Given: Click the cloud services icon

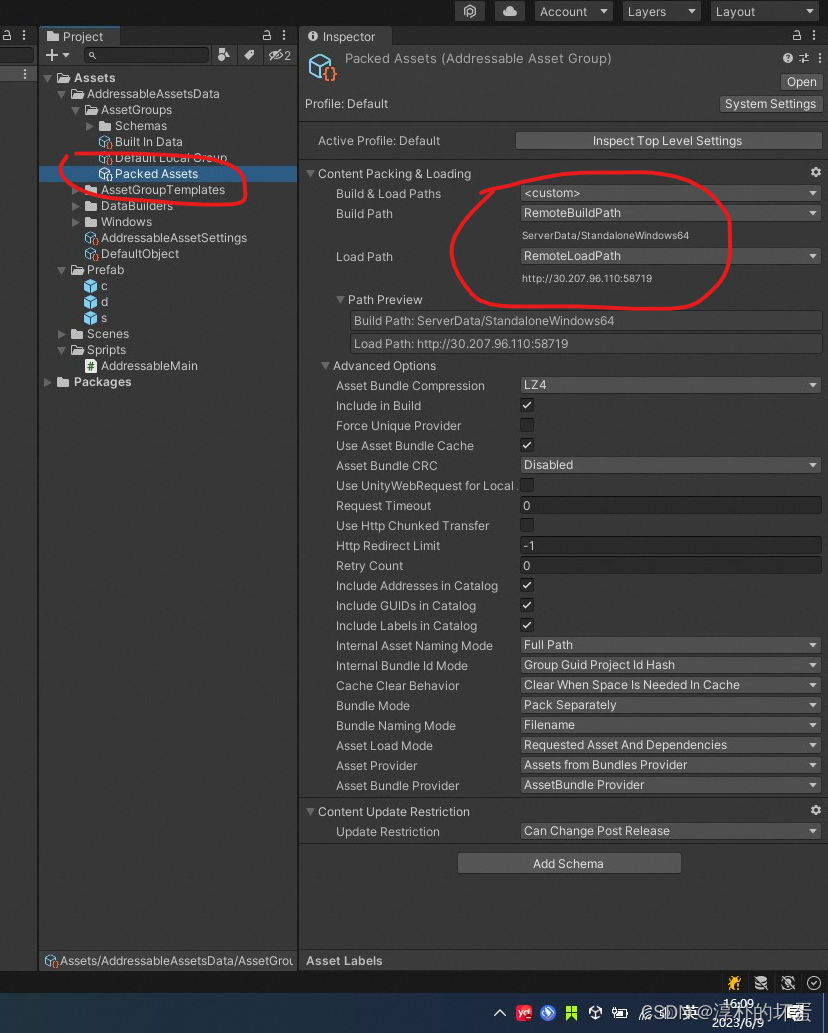Looking at the screenshot, I should click(x=510, y=11).
